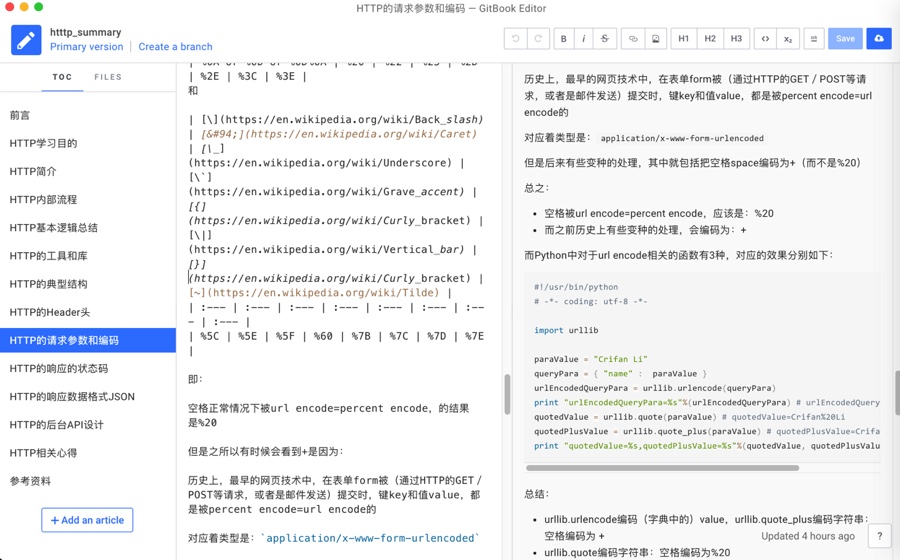
Task: Click the preview pane vertical scrollbar
Action: (897, 392)
